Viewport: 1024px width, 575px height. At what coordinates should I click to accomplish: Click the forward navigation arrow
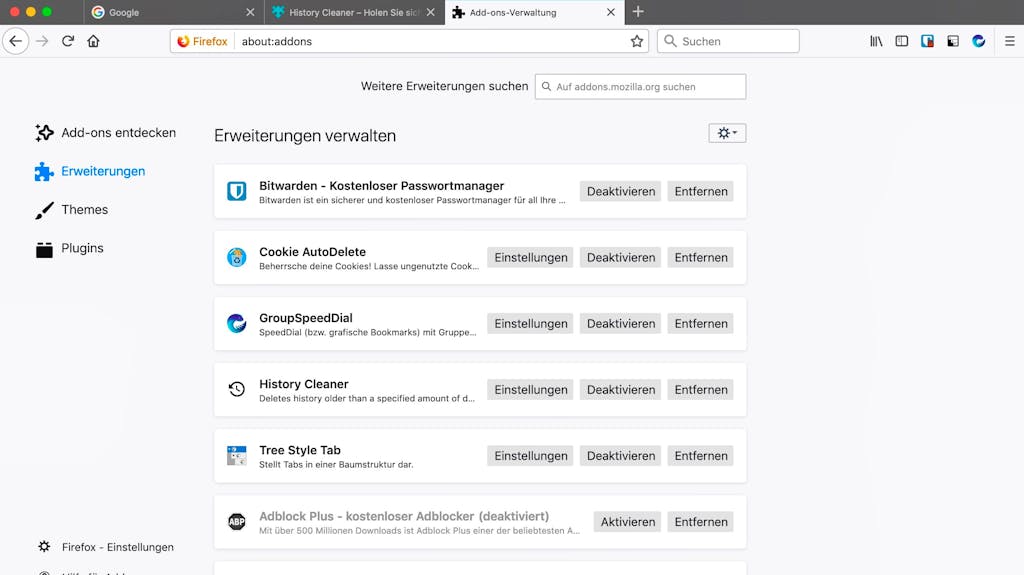pyautogui.click(x=42, y=41)
